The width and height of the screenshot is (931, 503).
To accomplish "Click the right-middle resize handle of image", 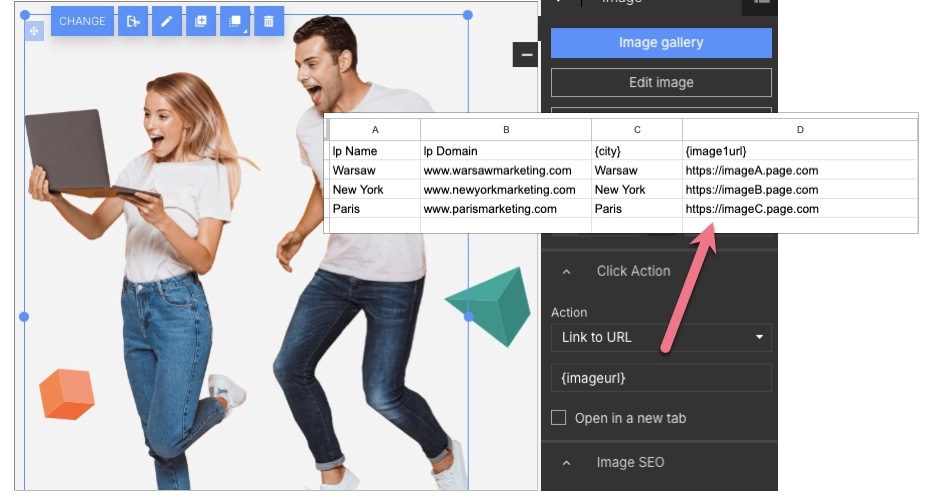I will (469, 316).
